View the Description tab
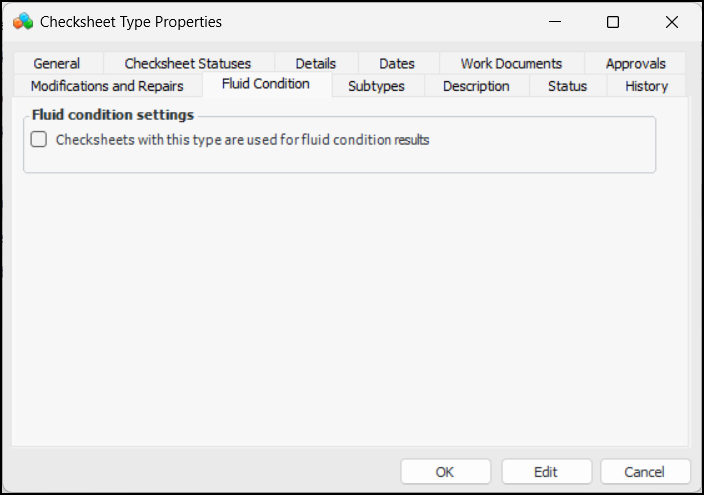The height and width of the screenshot is (495, 704). [x=476, y=86]
